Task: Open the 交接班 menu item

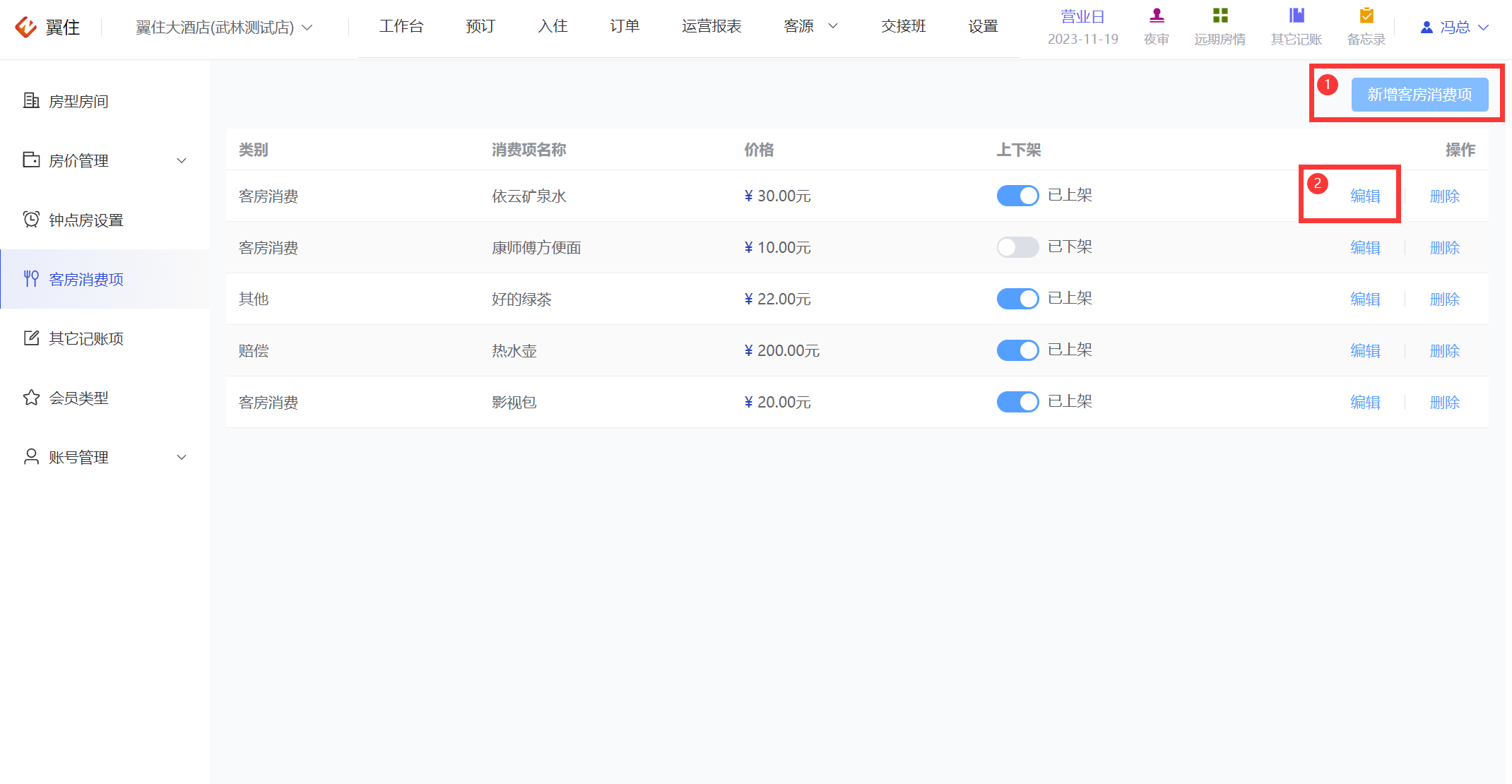Action: tap(903, 26)
